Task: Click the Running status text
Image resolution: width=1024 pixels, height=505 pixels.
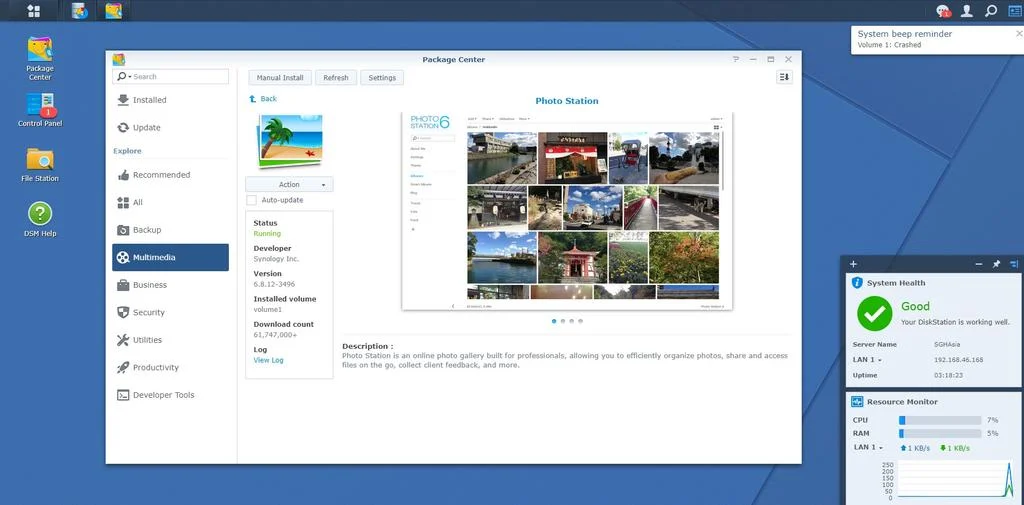Action: tap(267, 233)
